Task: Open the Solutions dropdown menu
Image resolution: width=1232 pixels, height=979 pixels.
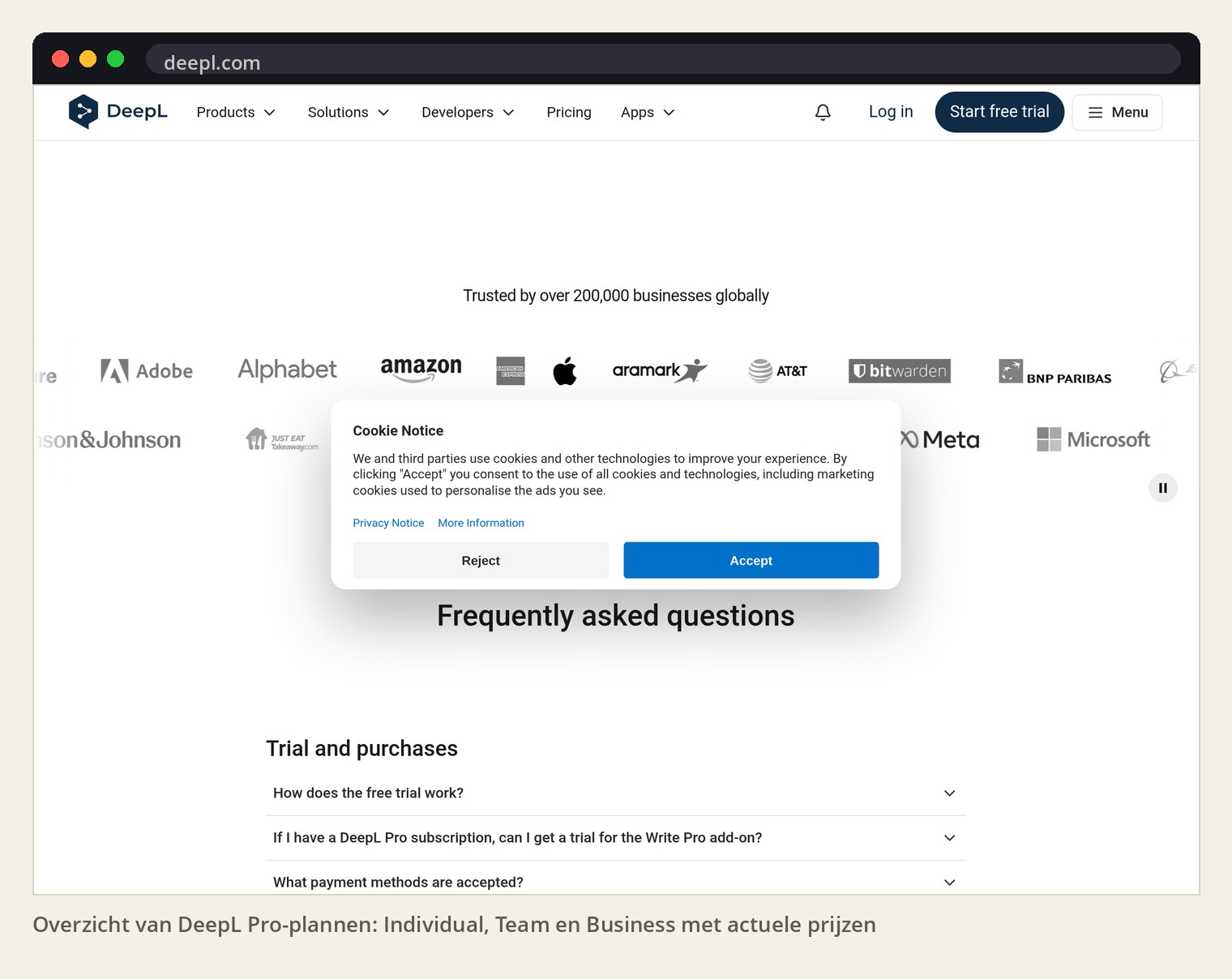Action: tap(349, 112)
